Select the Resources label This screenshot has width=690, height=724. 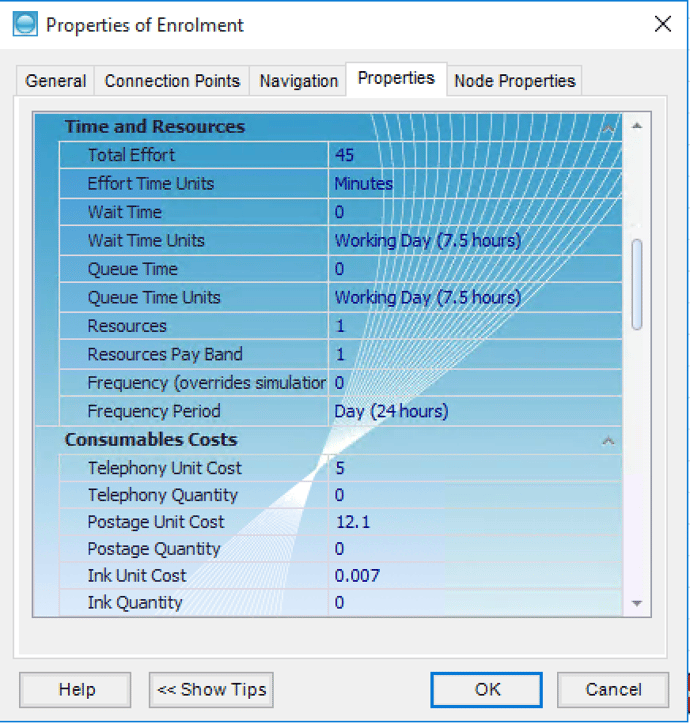tap(127, 326)
